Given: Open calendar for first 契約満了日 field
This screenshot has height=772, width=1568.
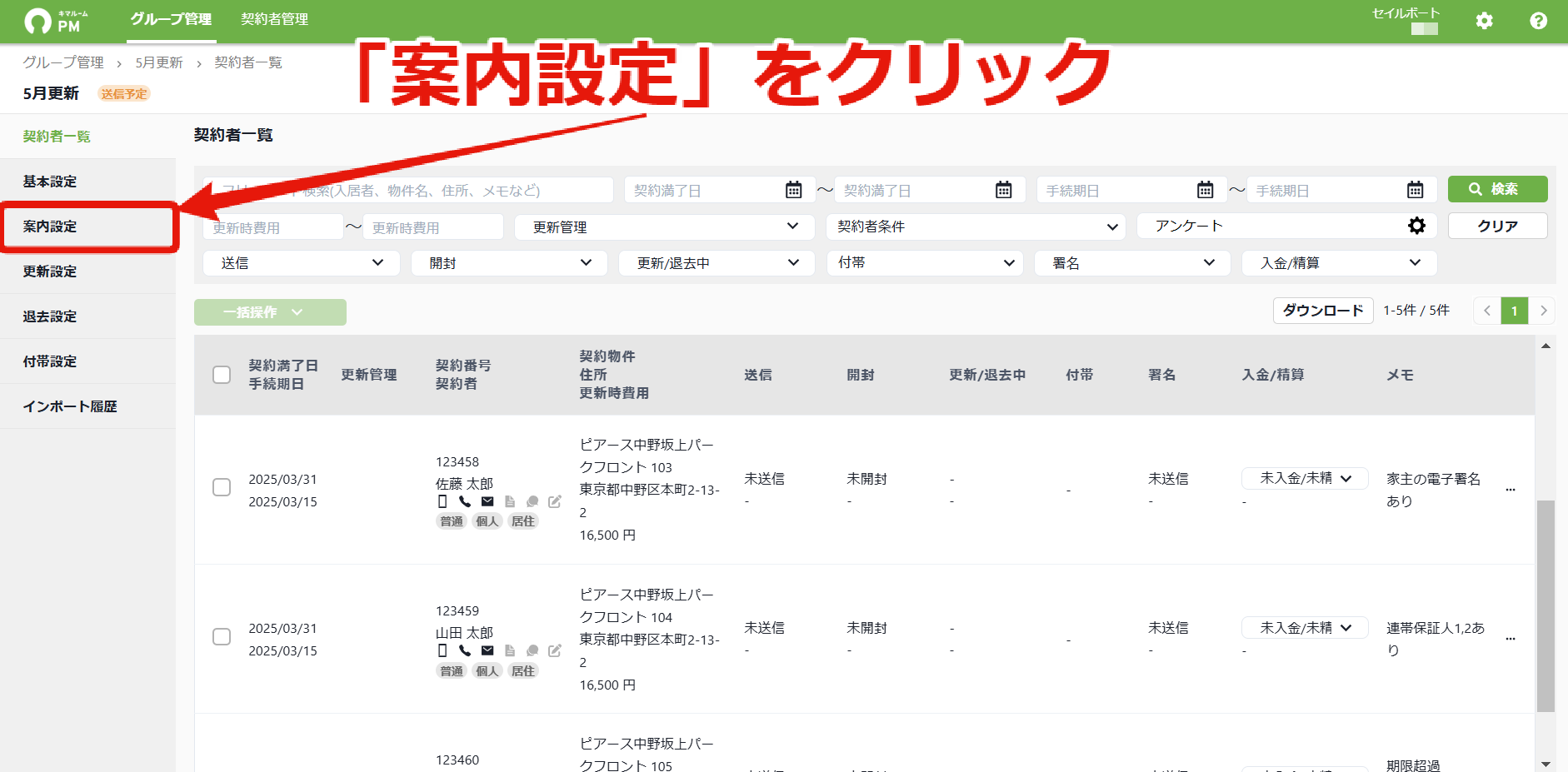Looking at the screenshot, I should [793, 190].
